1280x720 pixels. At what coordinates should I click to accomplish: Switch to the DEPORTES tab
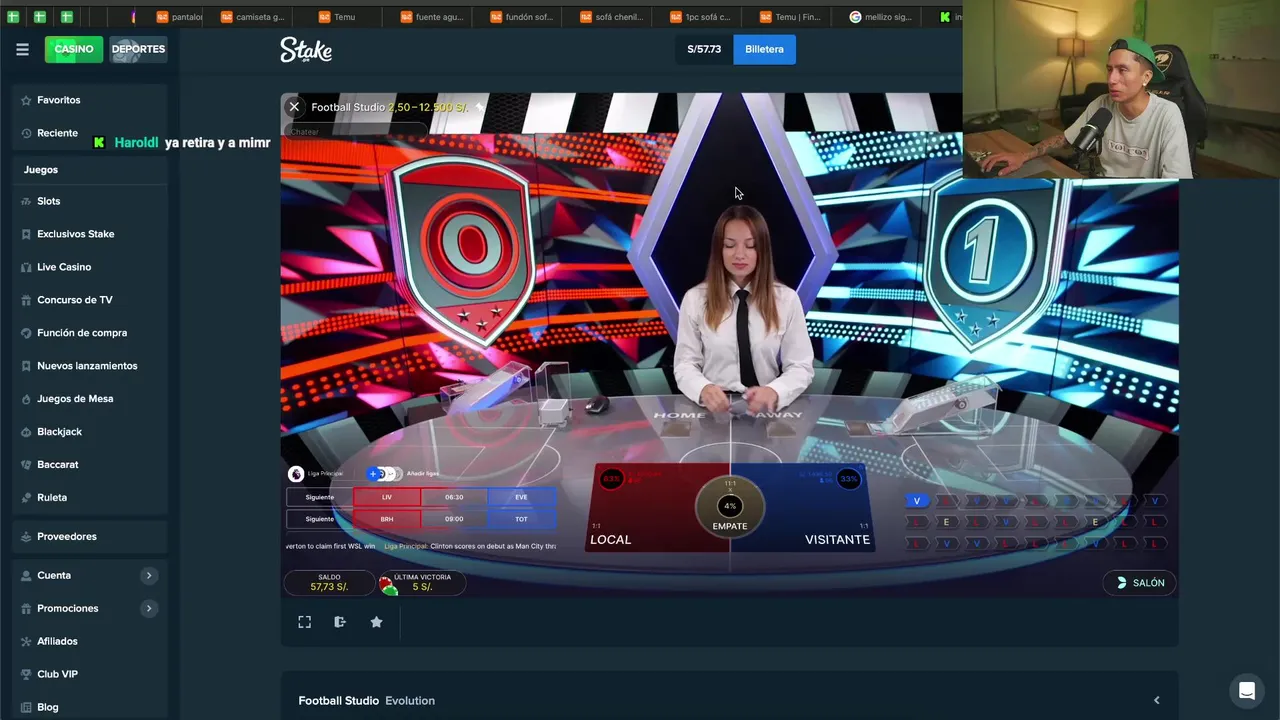coord(138,49)
